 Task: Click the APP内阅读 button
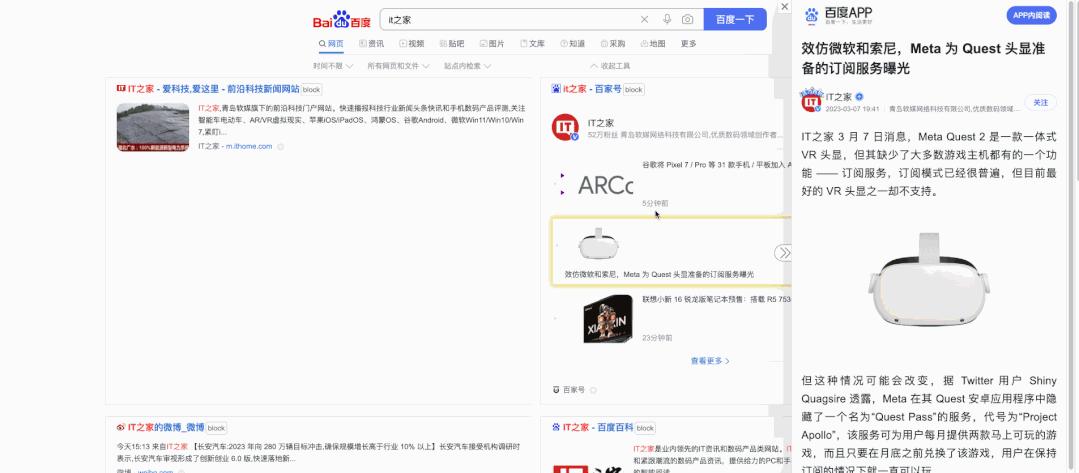(1031, 15)
